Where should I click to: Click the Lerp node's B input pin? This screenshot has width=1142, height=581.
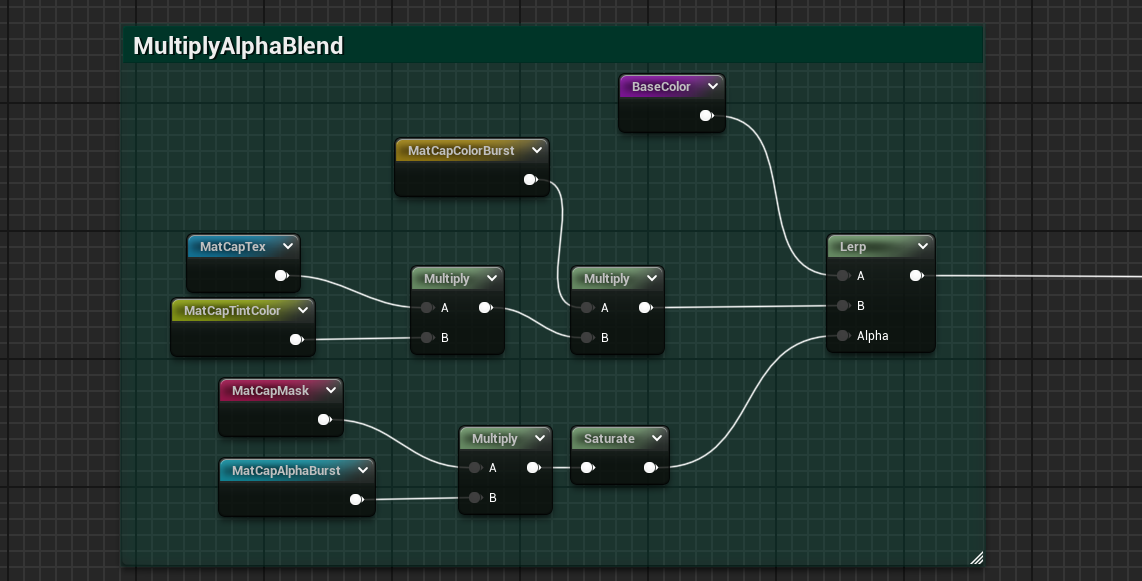coord(843,306)
